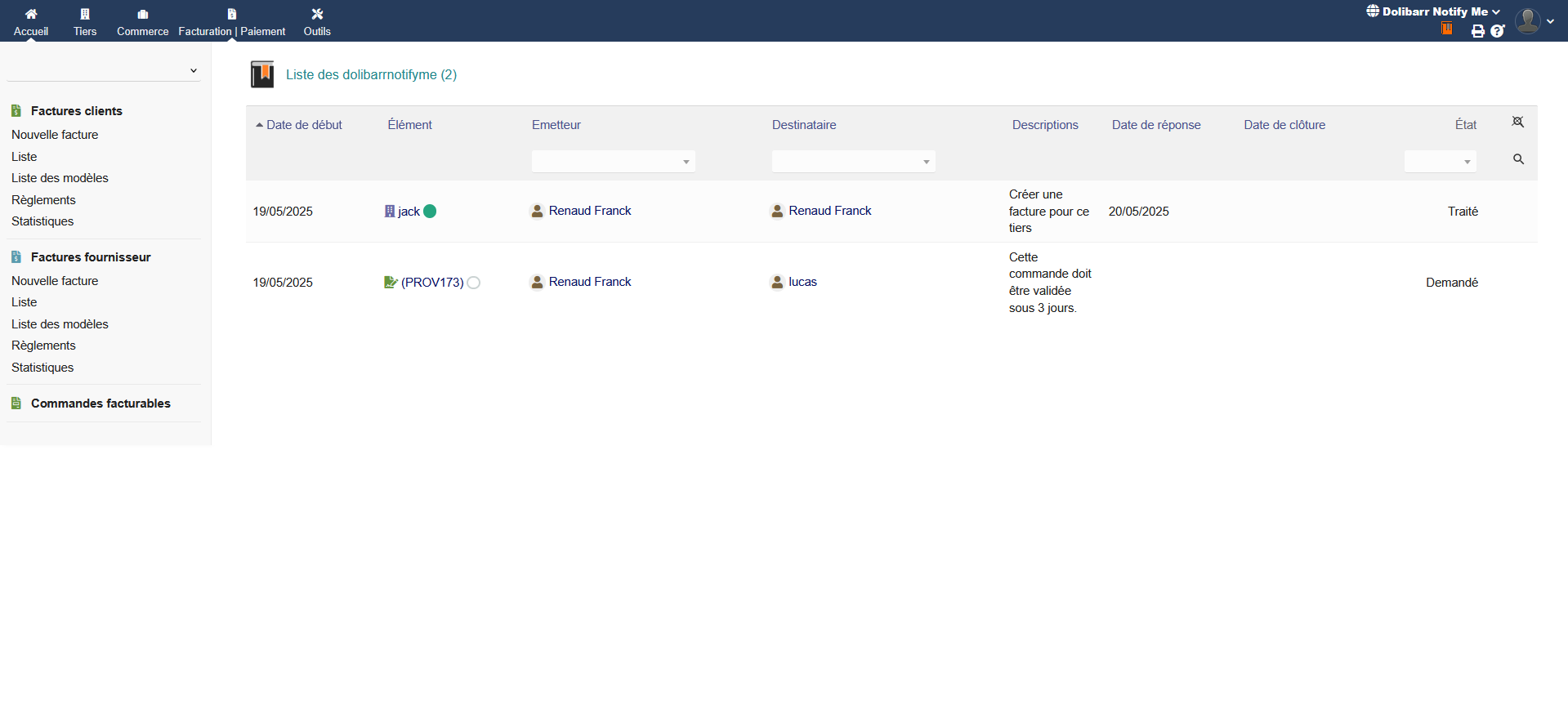Click the printer icon in the top bar
This screenshot has width=1568, height=718.
pos(1477,31)
